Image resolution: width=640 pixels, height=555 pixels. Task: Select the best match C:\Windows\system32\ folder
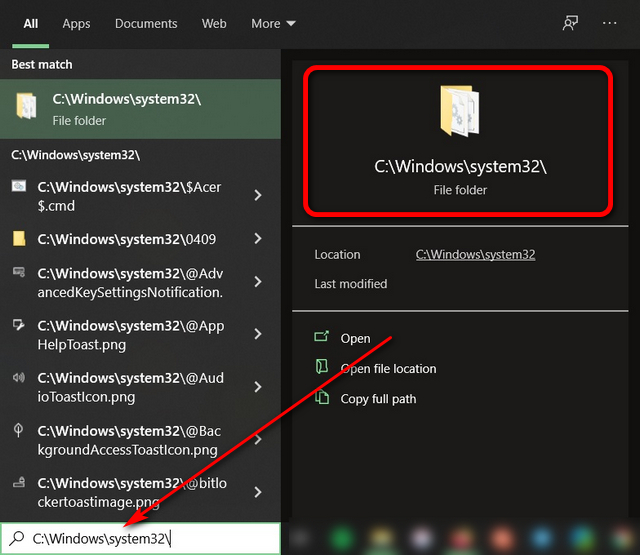click(140, 109)
